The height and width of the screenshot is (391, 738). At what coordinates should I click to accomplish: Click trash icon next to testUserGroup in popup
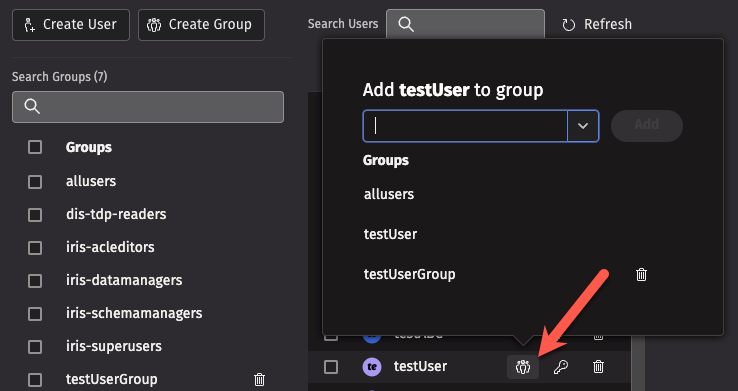click(641, 274)
